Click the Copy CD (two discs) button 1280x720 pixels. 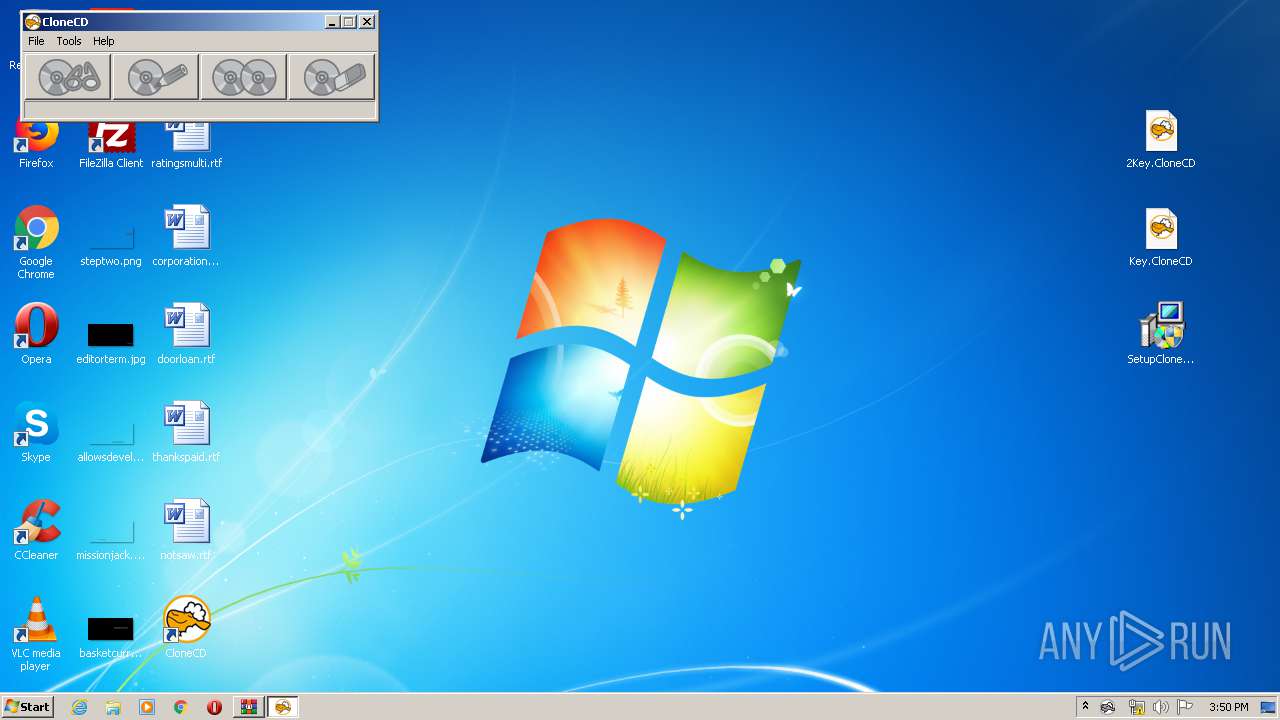tap(244, 77)
